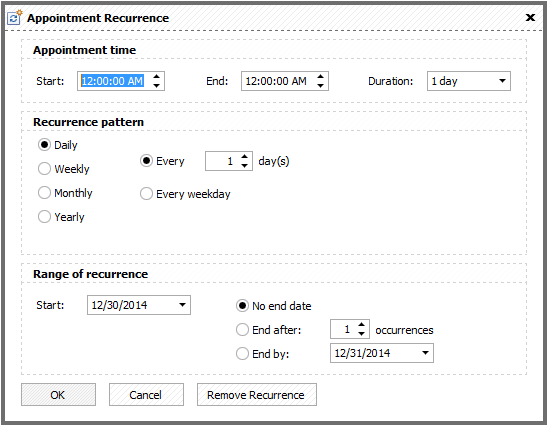548x426 pixels.
Task: Increase the End time with up arrow
Action: [320, 77]
